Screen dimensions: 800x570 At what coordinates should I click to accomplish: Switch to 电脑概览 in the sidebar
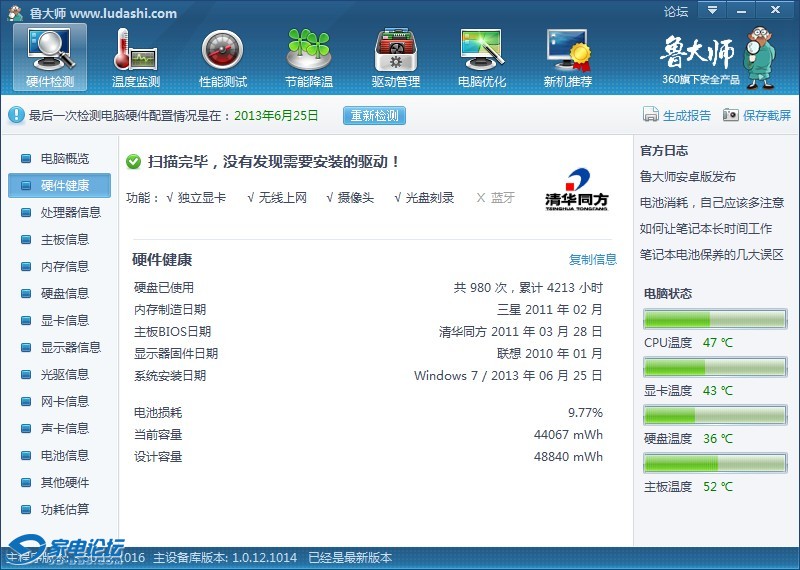coord(64,158)
